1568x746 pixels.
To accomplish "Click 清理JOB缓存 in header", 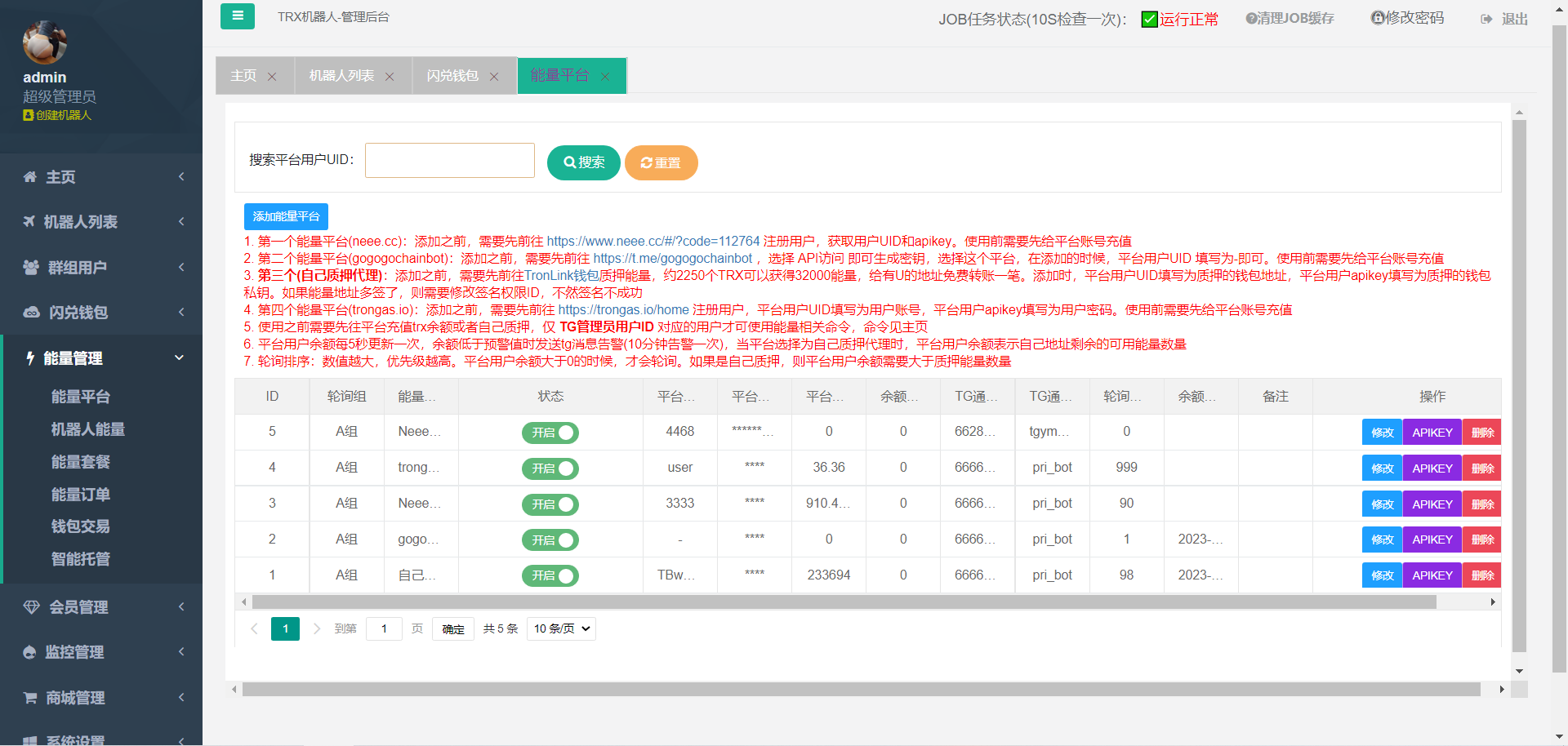I will (x=1290, y=18).
